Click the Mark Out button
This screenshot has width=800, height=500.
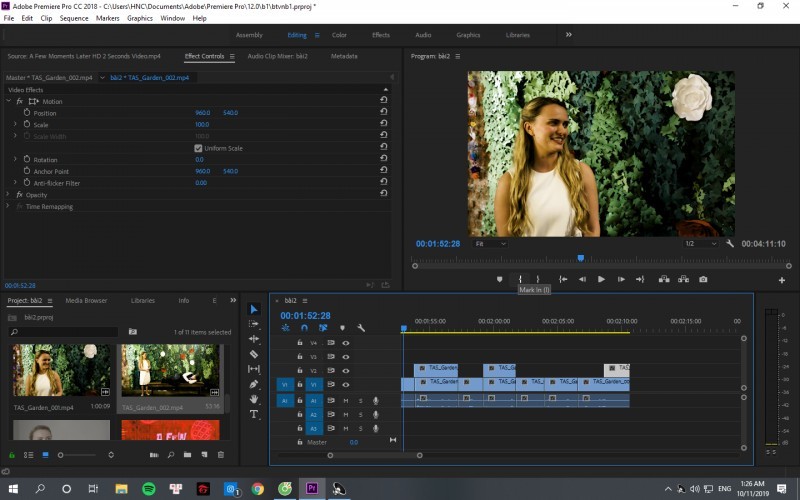click(538, 279)
